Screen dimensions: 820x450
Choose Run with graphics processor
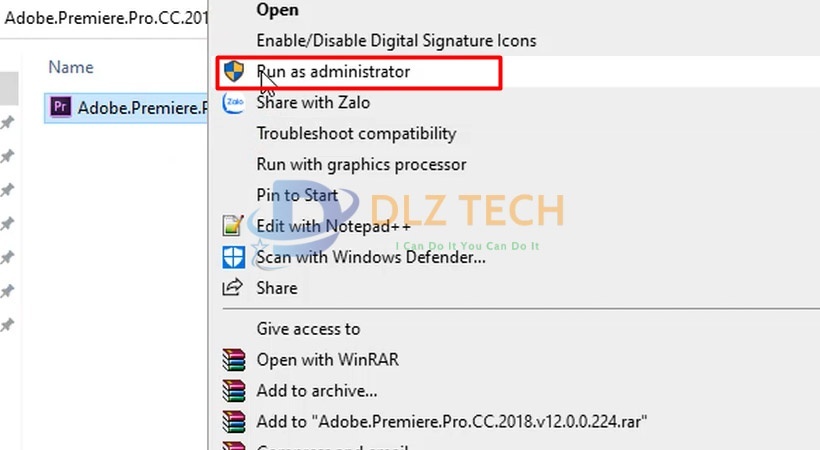pyautogui.click(x=361, y=165)
